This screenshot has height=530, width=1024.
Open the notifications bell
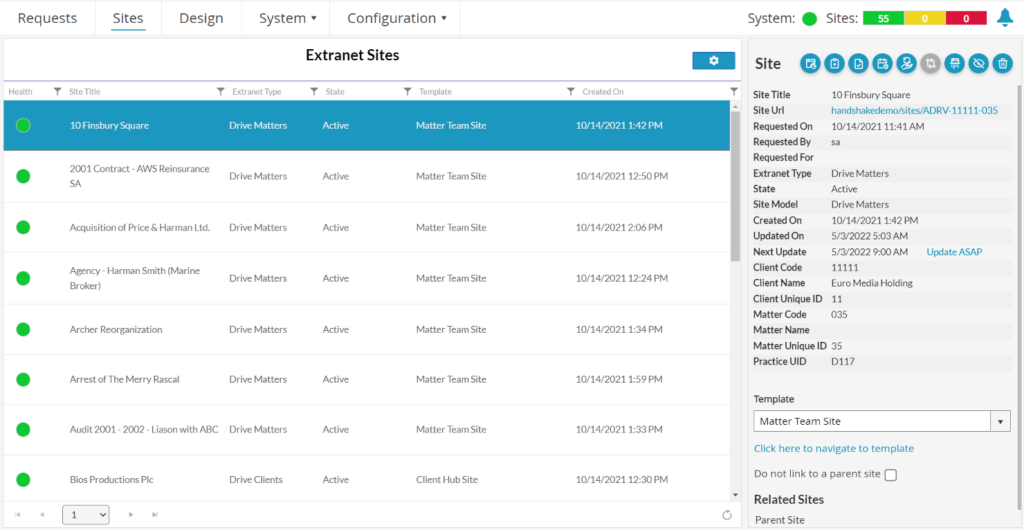pos(1004,18)
